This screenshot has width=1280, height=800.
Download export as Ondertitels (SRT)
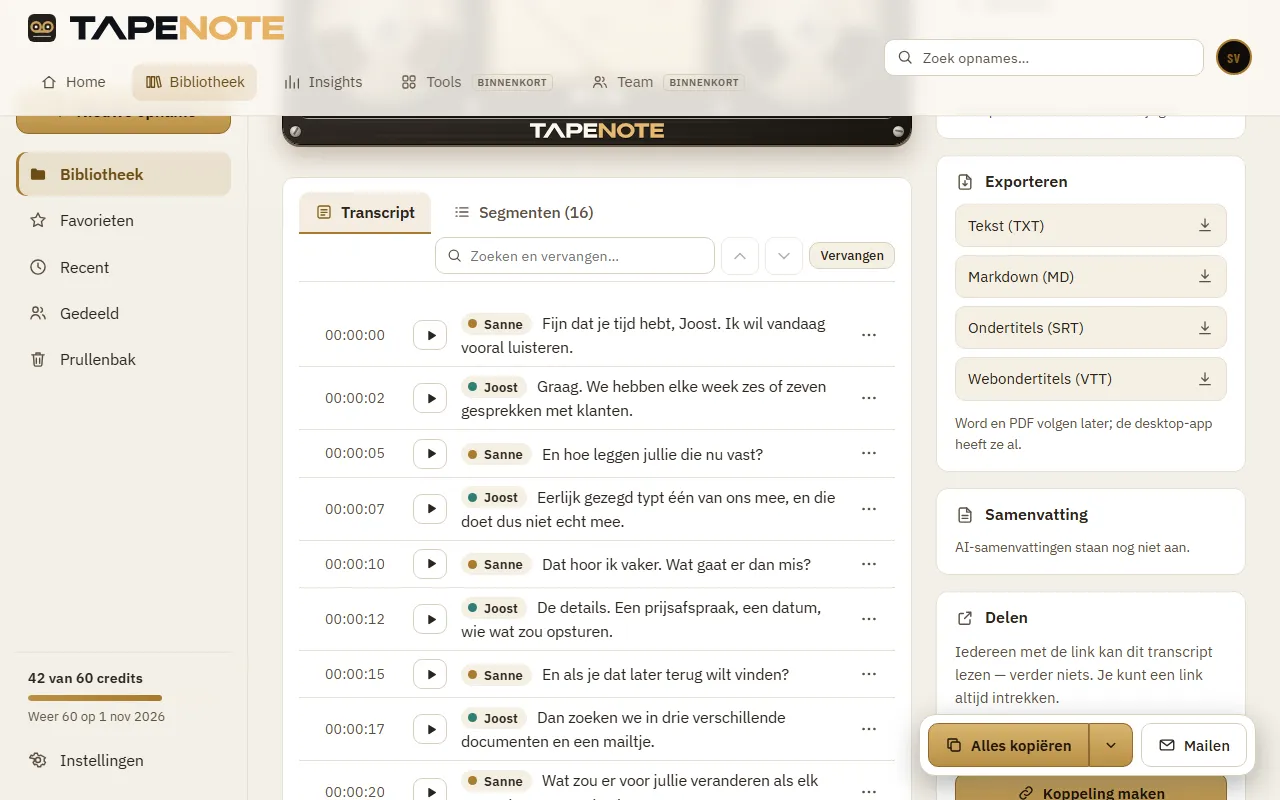(1091, 328)
